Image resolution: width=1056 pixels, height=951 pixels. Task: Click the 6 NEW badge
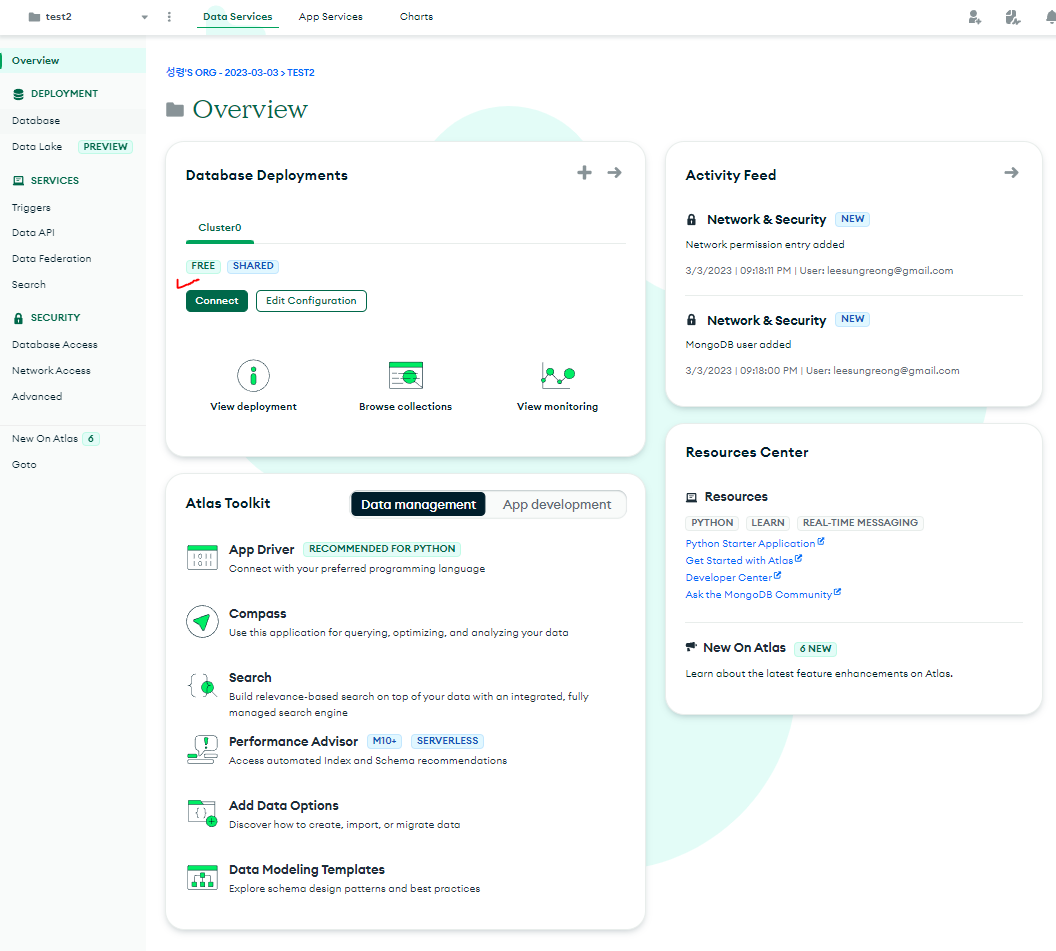[816, 649]
